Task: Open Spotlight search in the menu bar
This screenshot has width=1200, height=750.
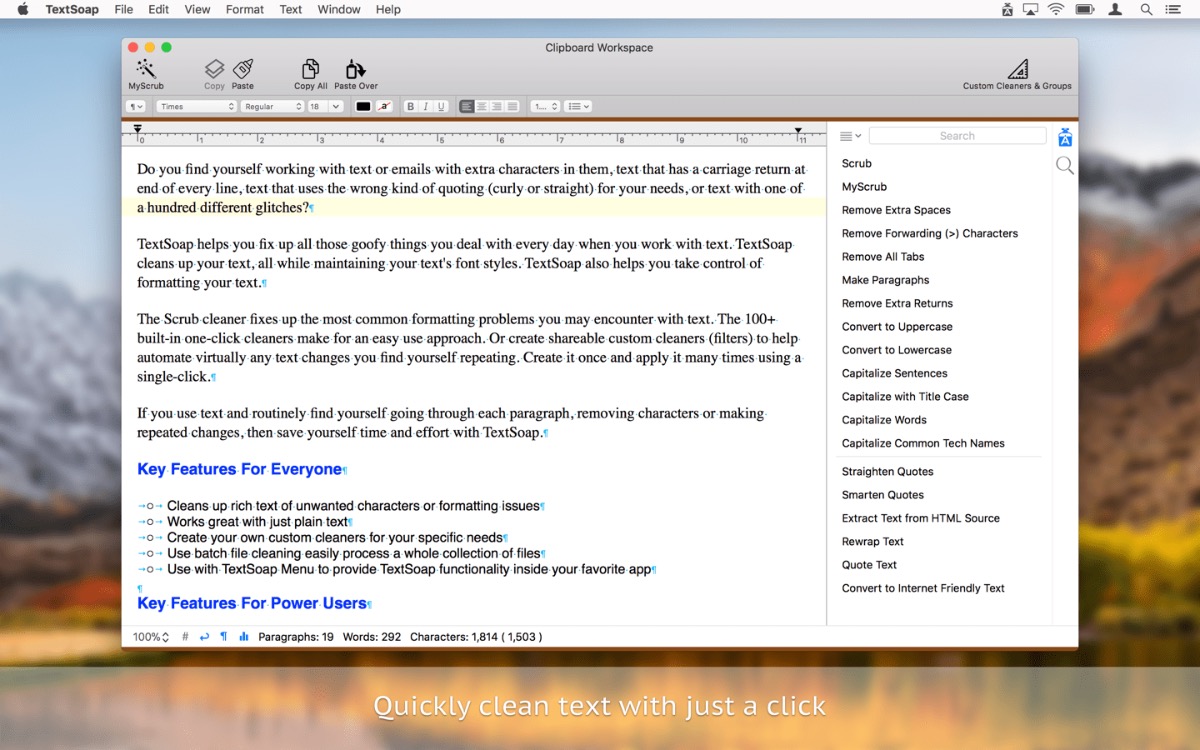Action: [1147, 9]
